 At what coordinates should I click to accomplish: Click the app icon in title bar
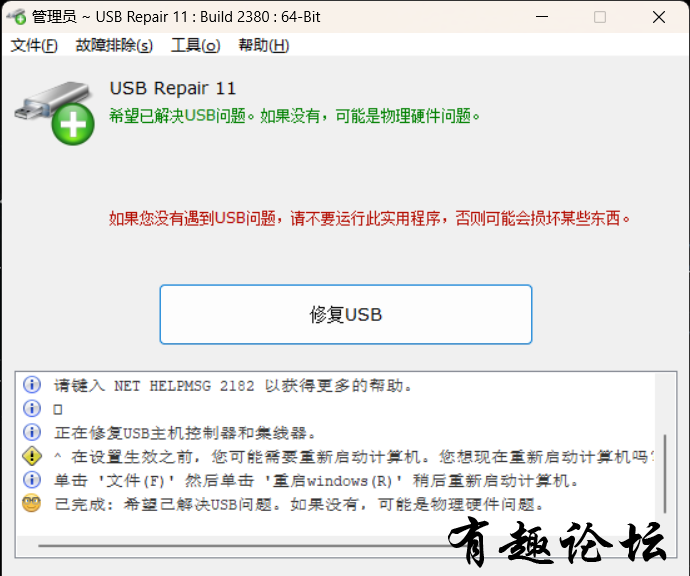click(17, 17)
